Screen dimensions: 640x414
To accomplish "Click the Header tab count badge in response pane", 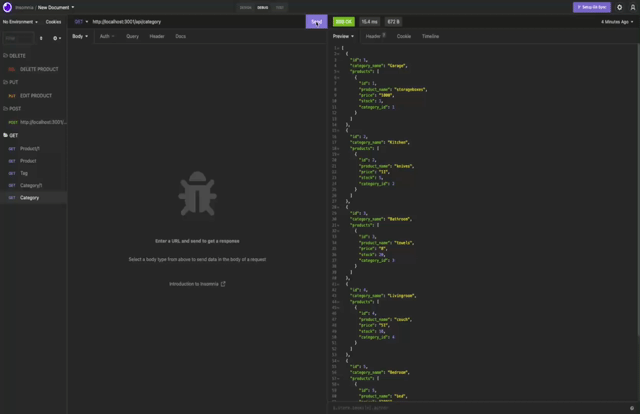I will 384,35.
